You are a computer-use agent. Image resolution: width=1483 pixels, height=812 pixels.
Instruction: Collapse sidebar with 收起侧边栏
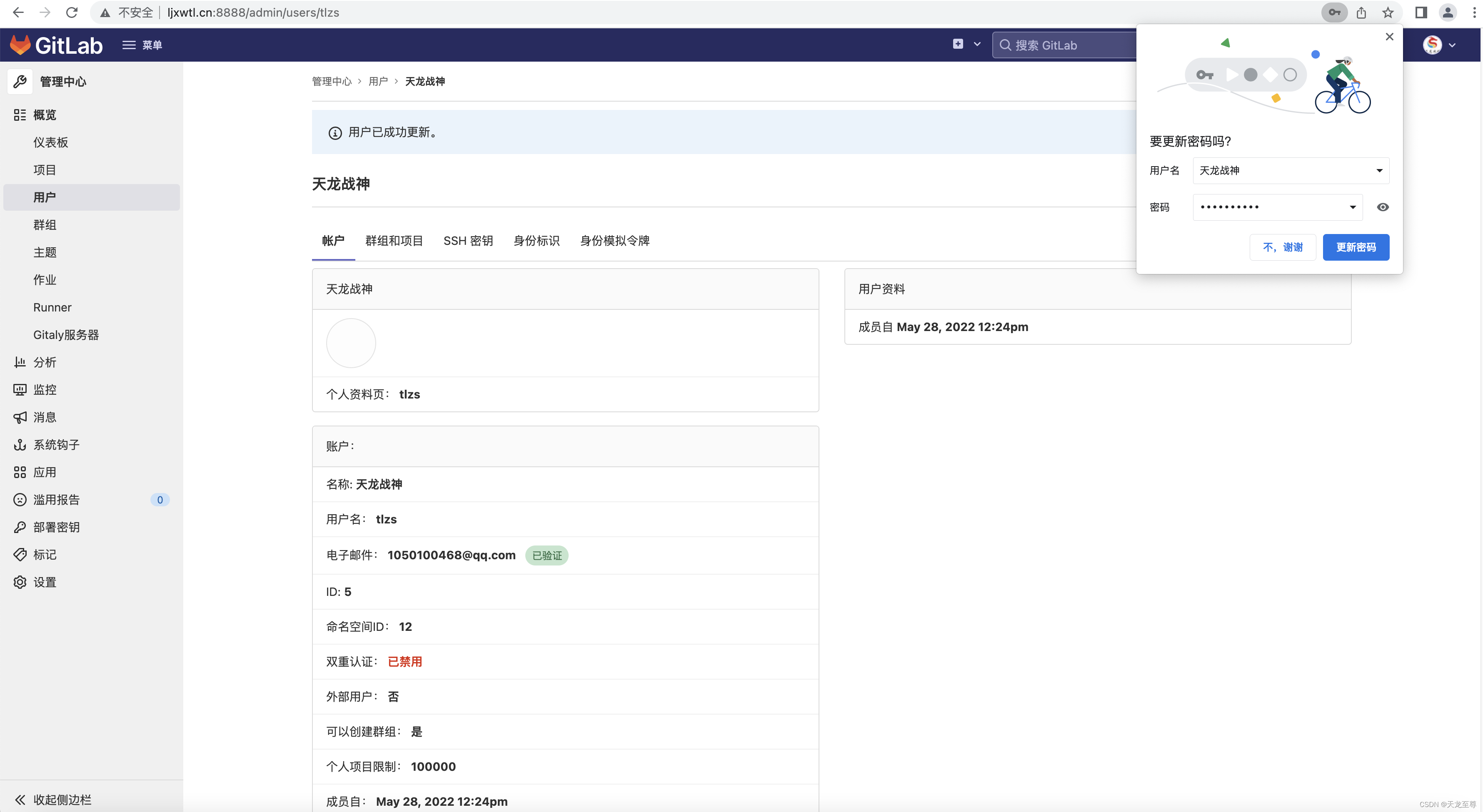click(x=53, y=800)
